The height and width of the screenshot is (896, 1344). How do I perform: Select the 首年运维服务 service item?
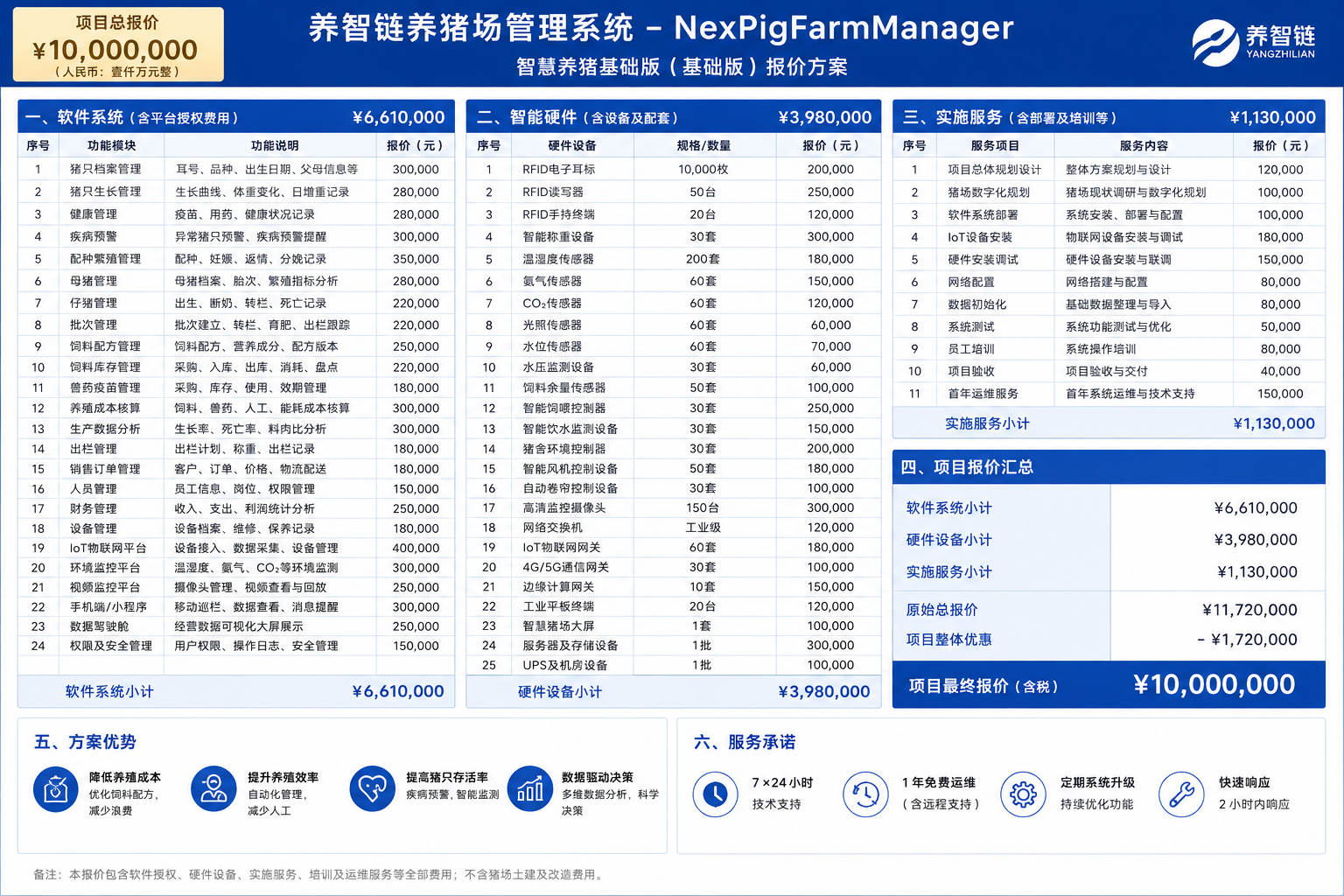coord(983,394)
